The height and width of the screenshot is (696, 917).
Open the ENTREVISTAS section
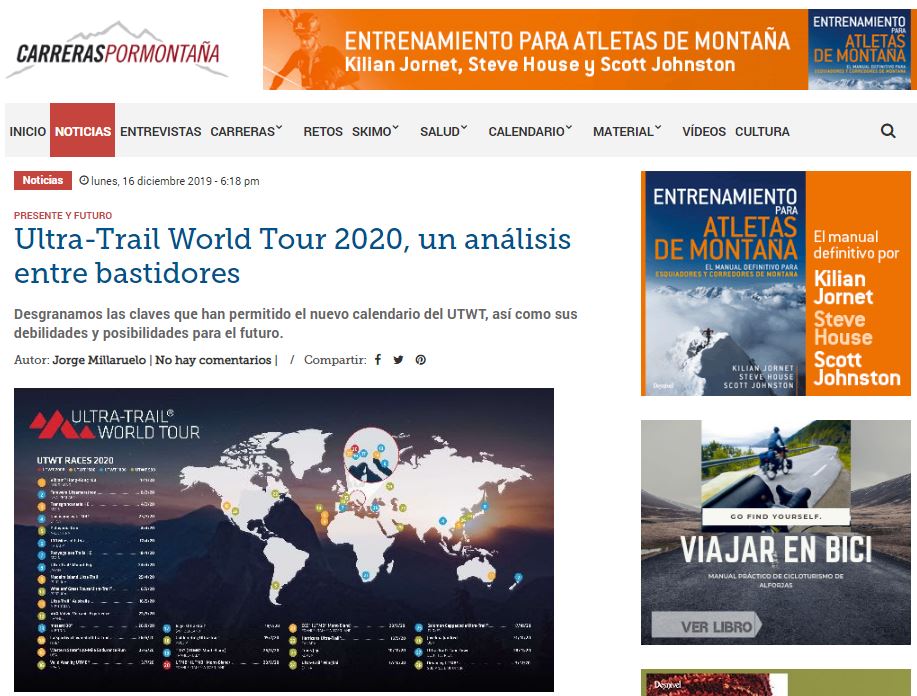coord(161,132)
